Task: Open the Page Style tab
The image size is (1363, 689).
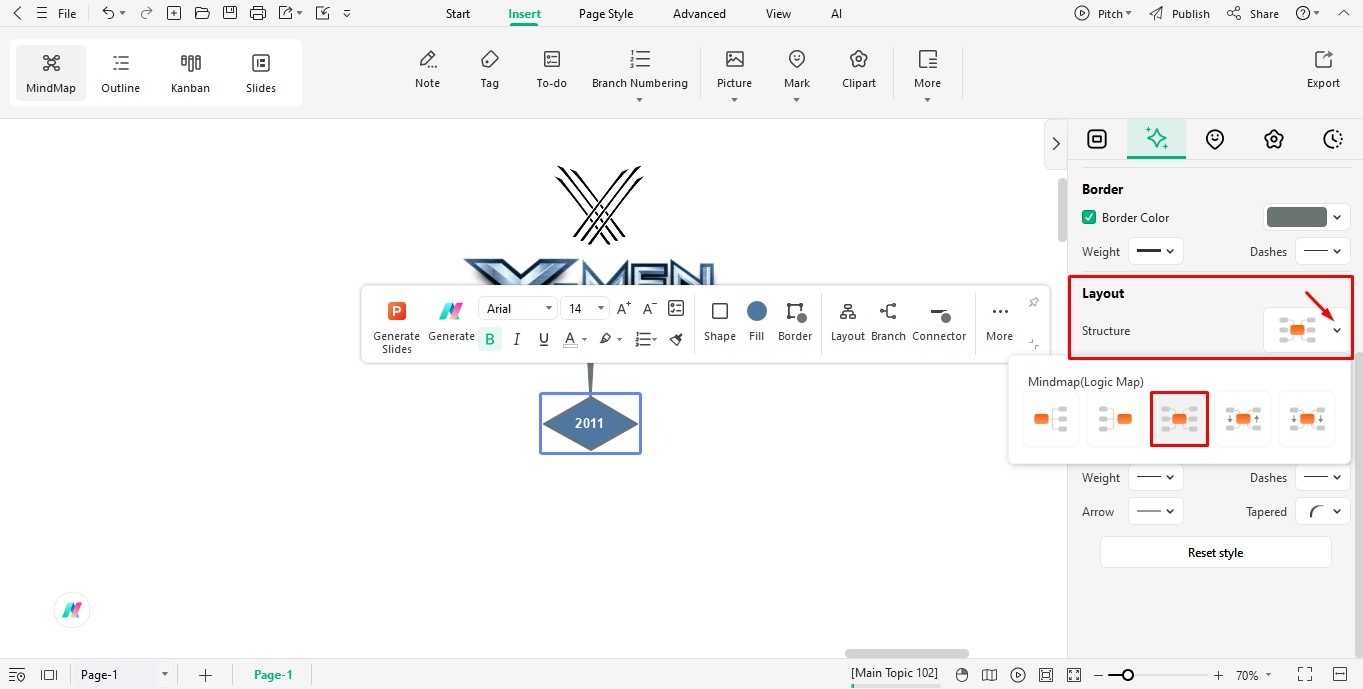Action: pos(606,14)
